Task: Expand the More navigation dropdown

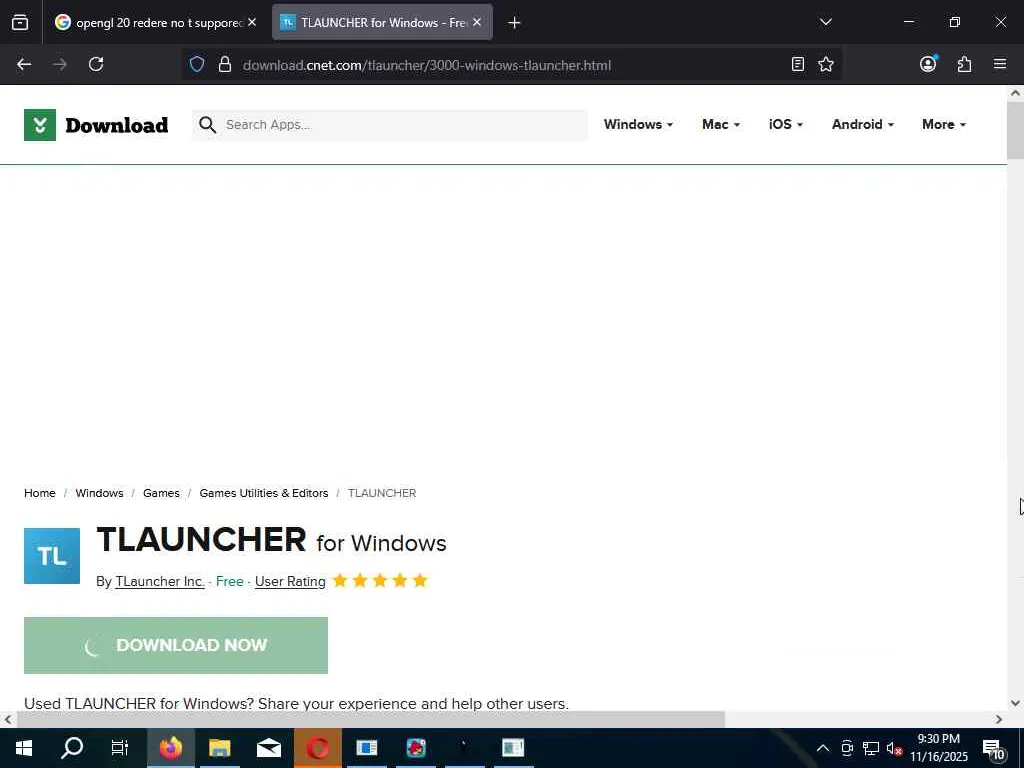Action: pyautogui.click(x=944, y=124)
